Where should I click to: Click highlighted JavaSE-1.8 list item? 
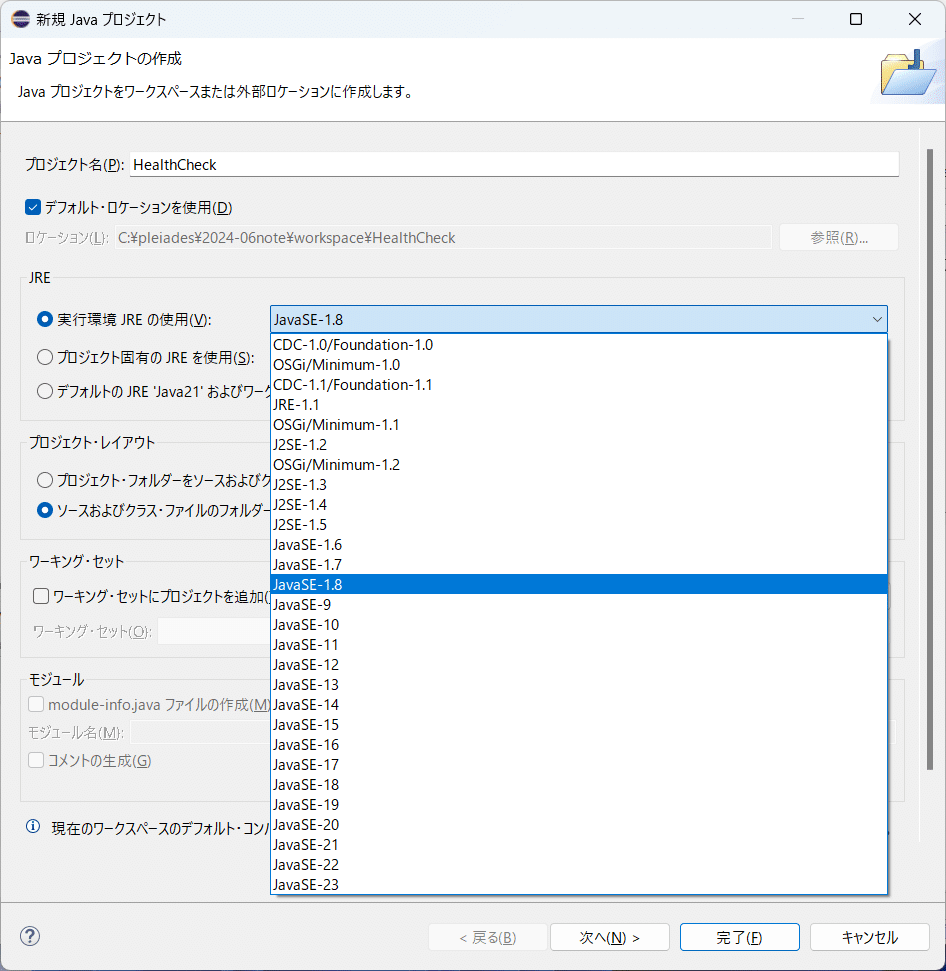pos(578,585)
